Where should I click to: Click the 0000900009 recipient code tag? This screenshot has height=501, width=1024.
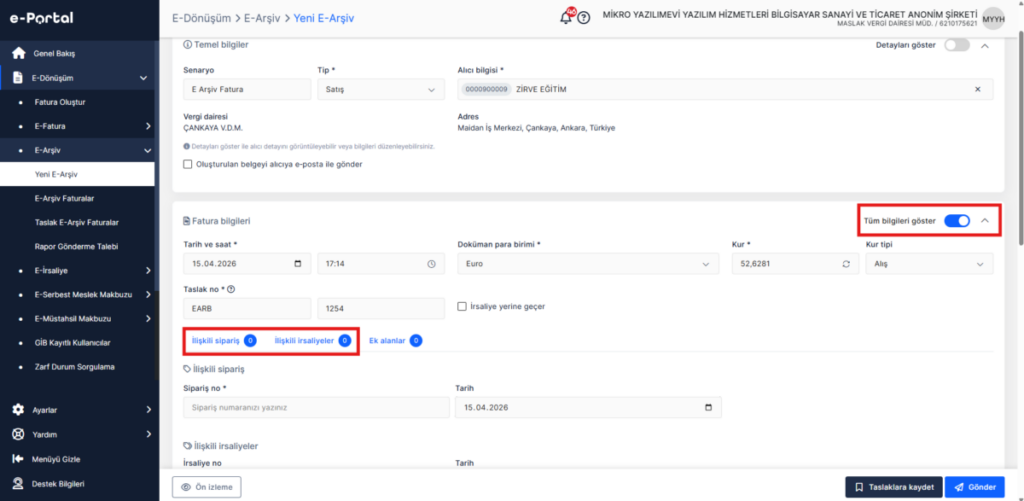coord(487,89)
